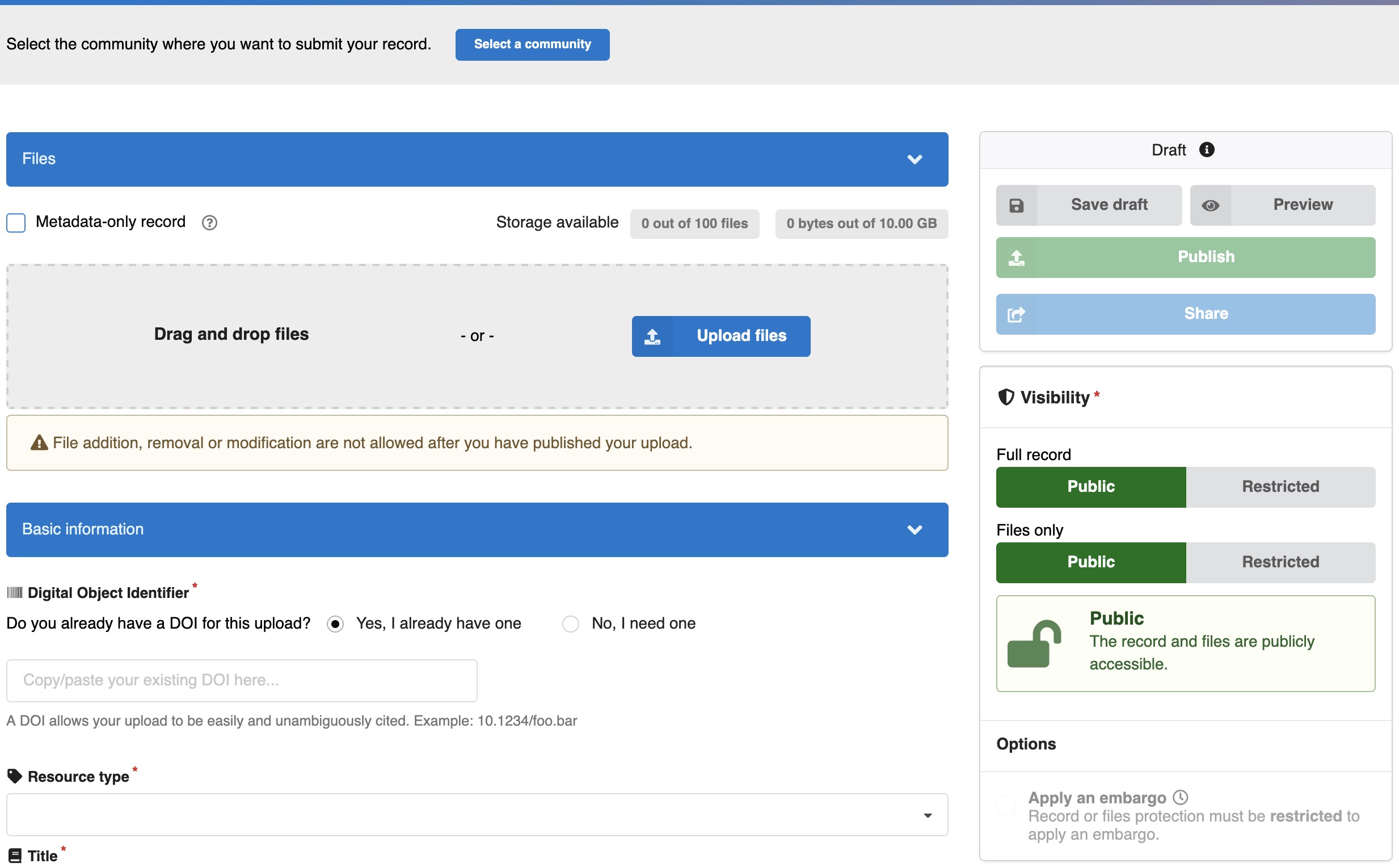Click the 'Full record' label
The image size is (1399, 868).
pyautogui.click(x=1033, y=454)
